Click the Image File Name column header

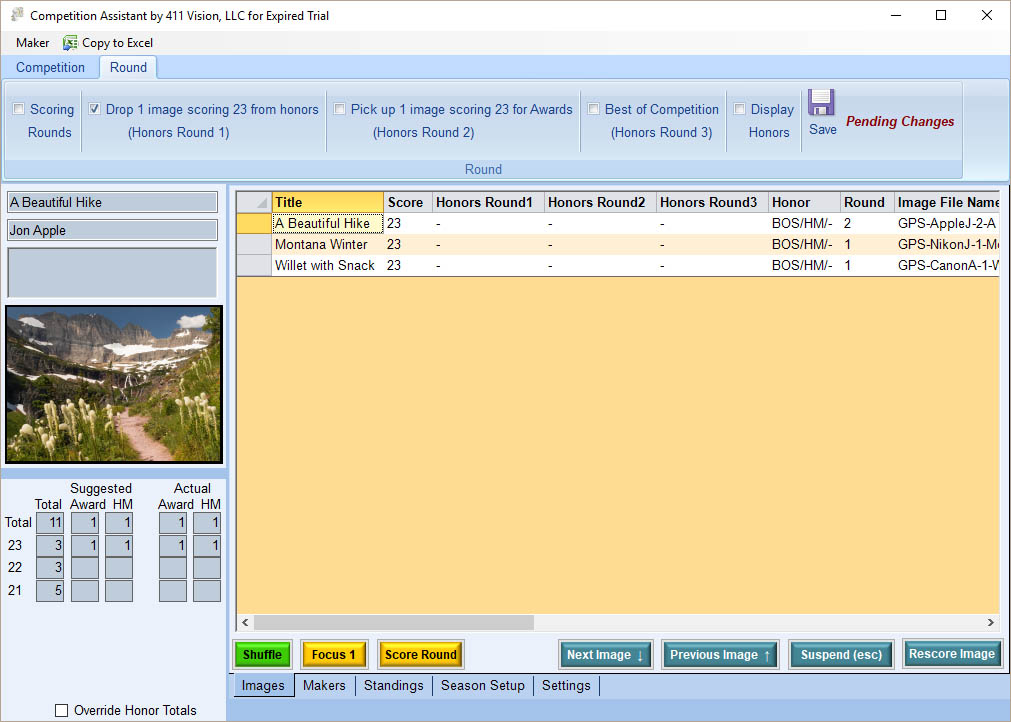coord(947,202)
